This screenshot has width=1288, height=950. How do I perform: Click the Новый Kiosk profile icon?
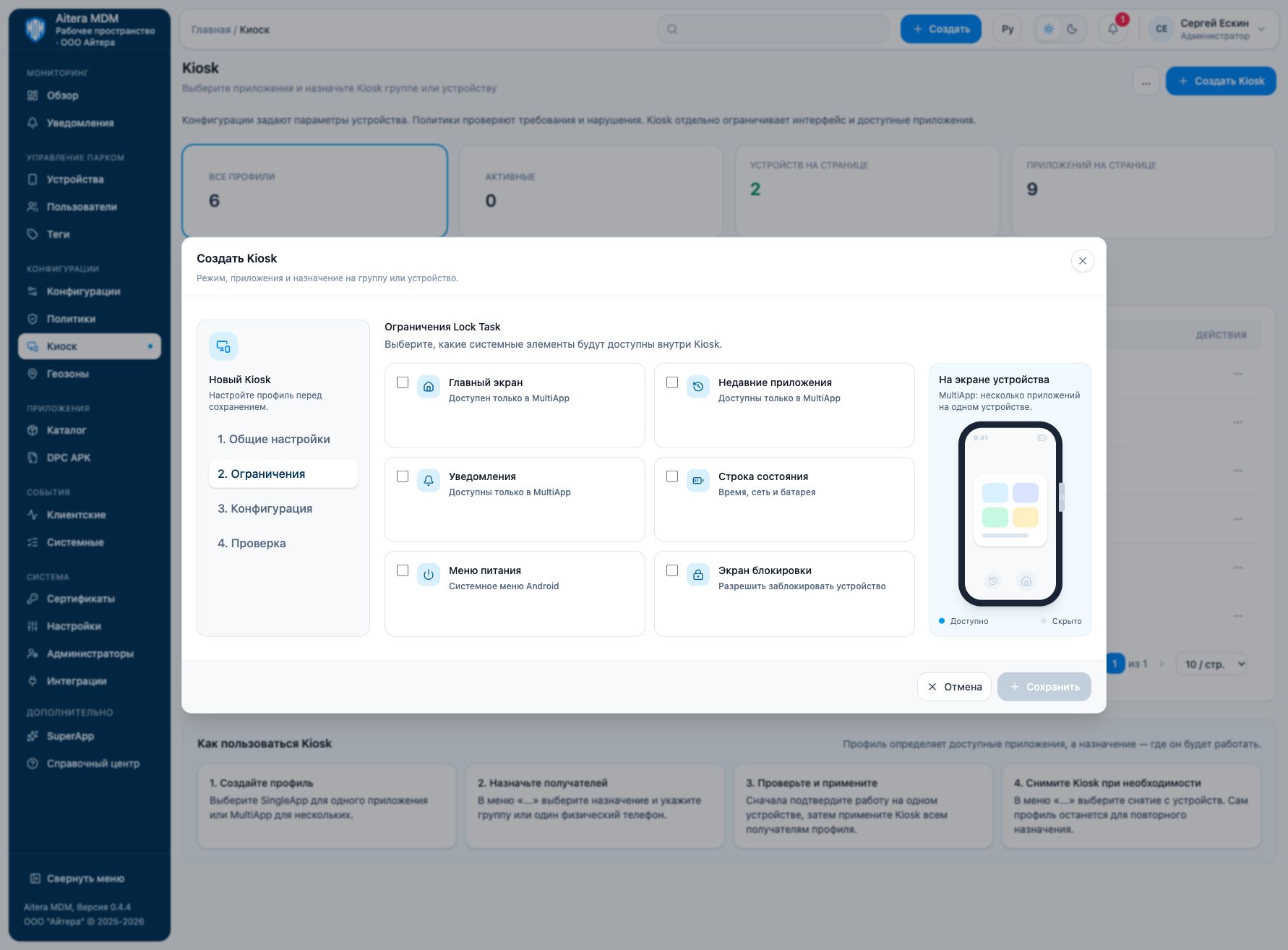tap(223, 346)
